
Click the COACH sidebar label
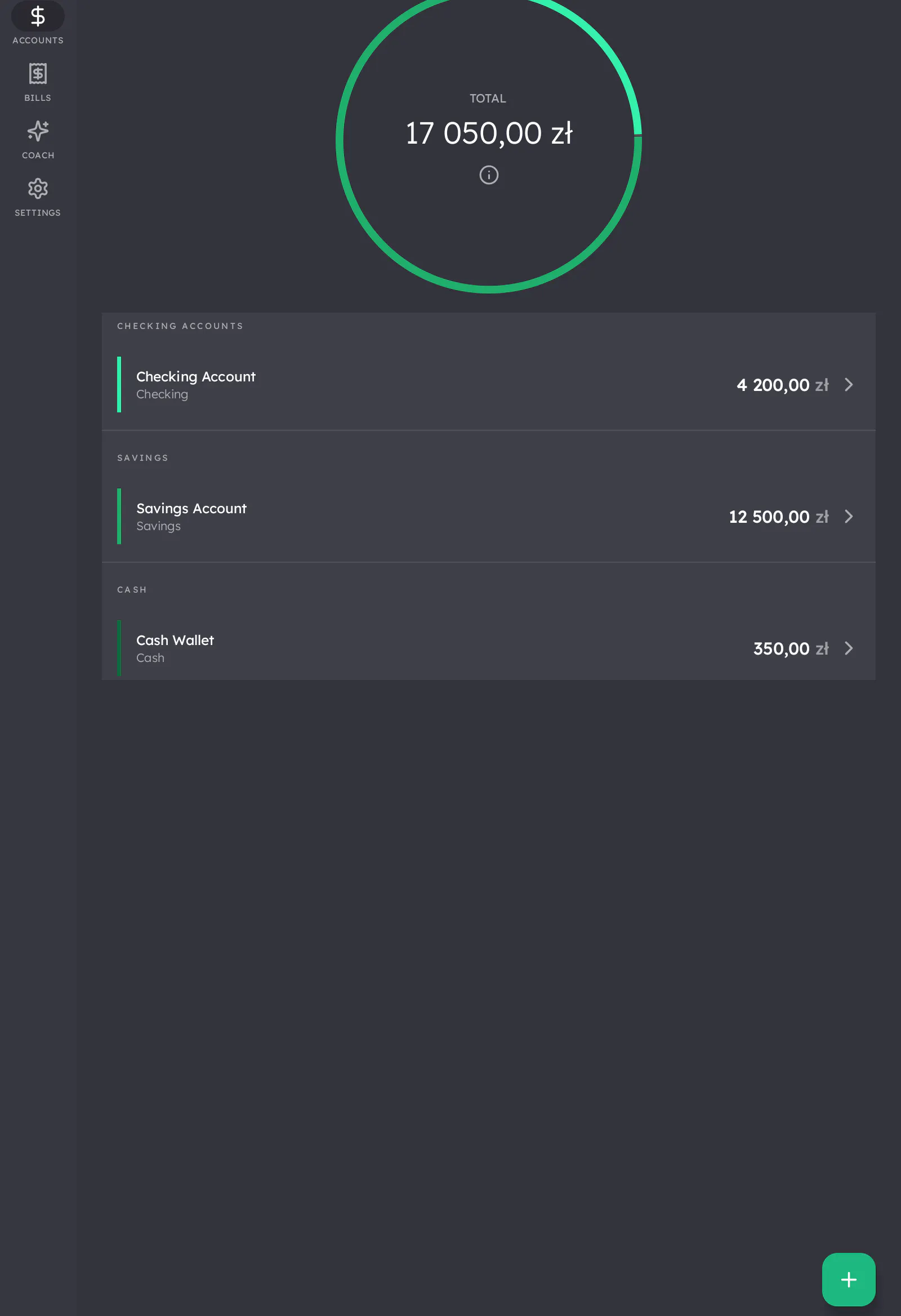(38, 155)
